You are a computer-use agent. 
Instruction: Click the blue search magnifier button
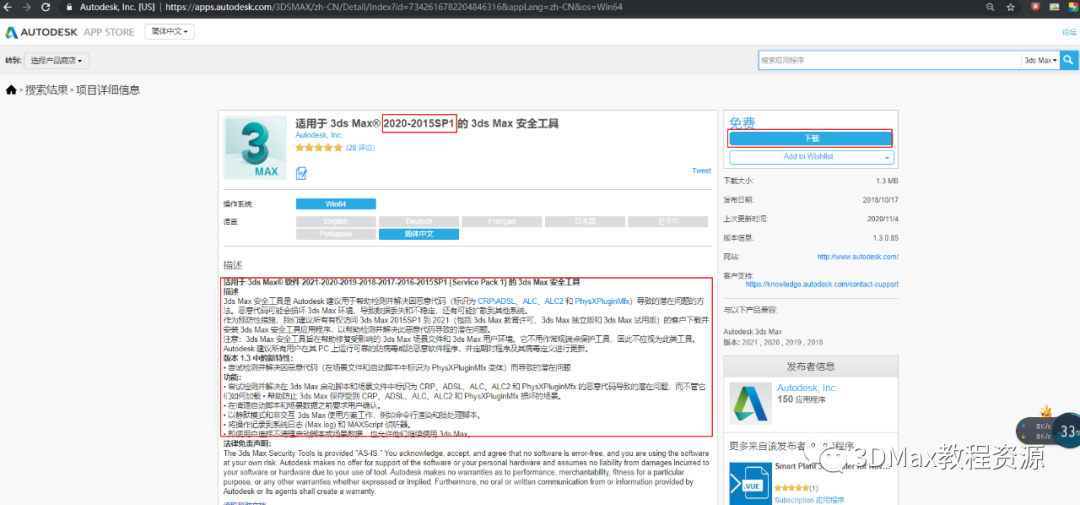coord(1068,60)
